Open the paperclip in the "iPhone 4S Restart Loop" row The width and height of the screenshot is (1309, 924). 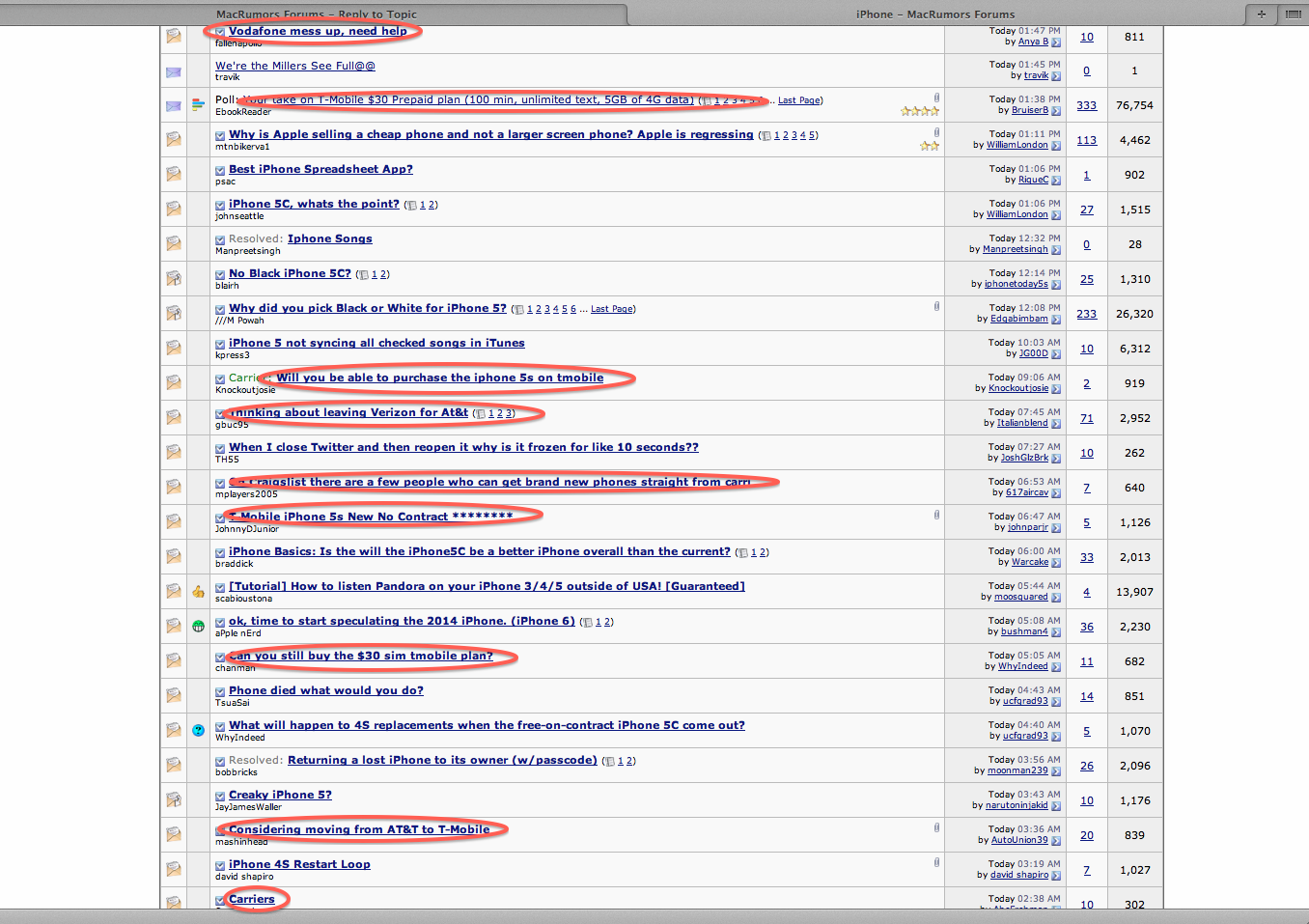[936, 862]
